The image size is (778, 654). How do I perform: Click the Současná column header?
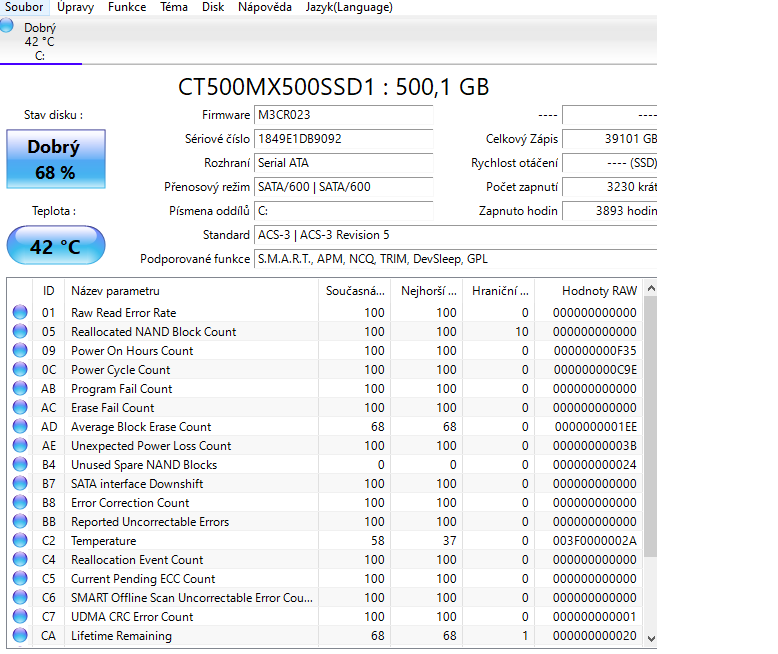(354, 291)
